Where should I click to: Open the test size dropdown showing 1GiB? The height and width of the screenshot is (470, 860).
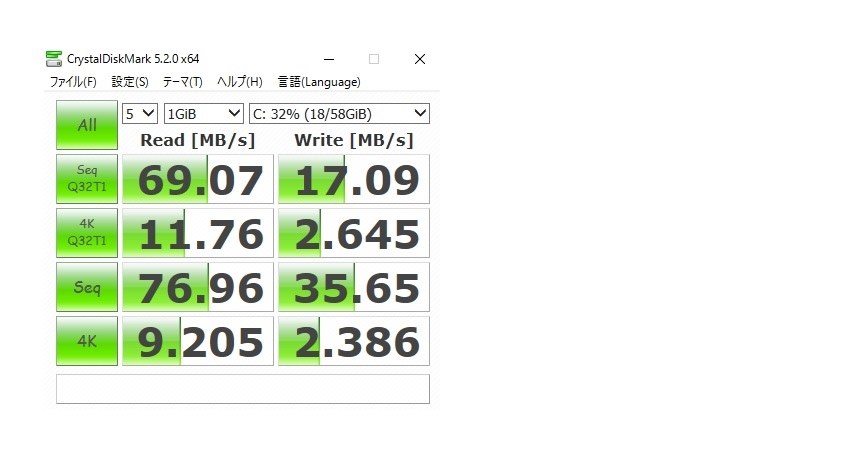[203, 114]
